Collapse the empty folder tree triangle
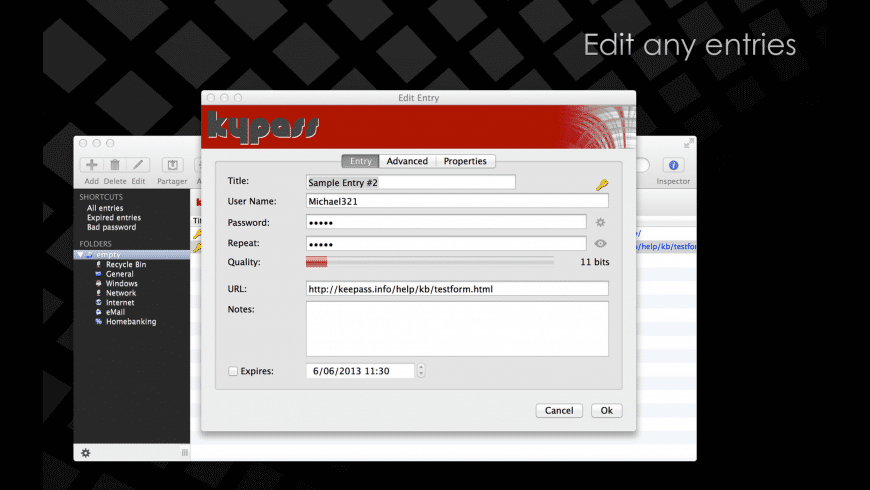870x490 pixels. [x=80, y=255]
